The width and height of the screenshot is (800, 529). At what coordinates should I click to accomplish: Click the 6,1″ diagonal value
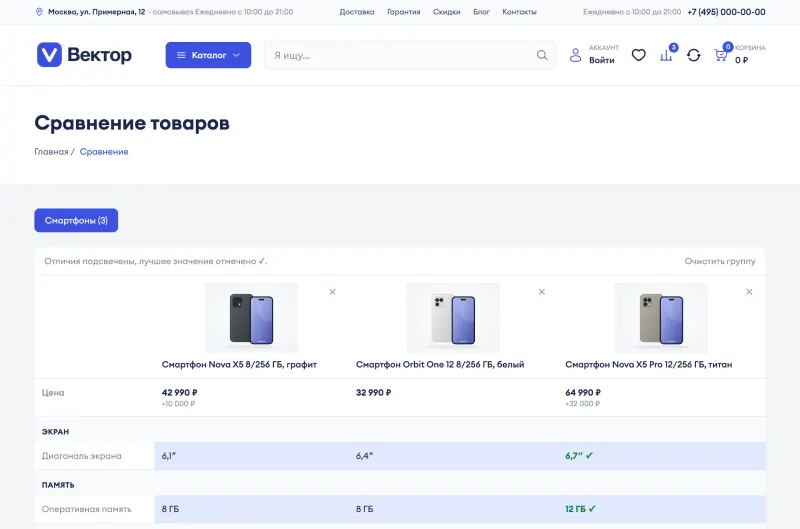(168, 456)
